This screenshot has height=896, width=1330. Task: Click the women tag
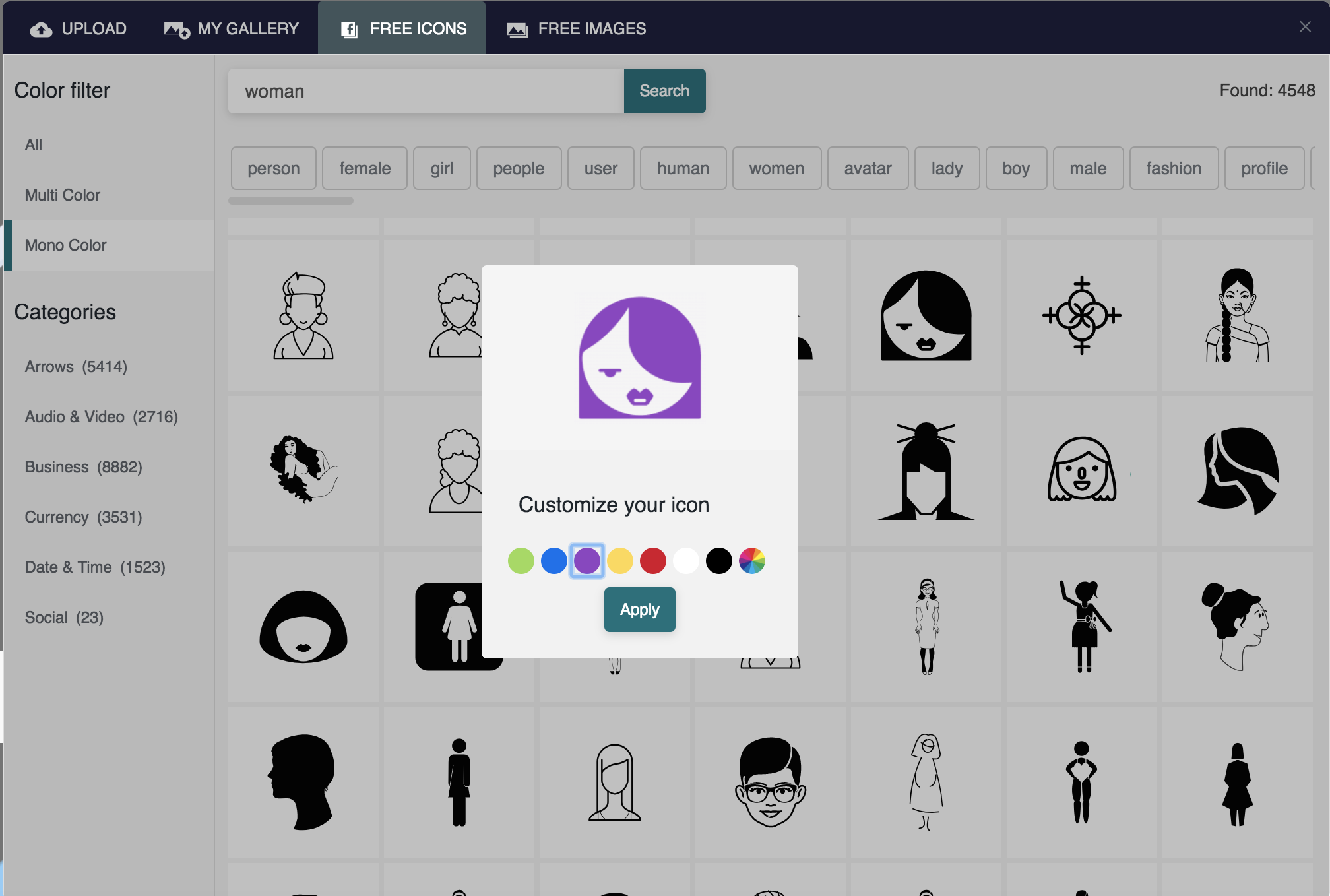point(777,168)
